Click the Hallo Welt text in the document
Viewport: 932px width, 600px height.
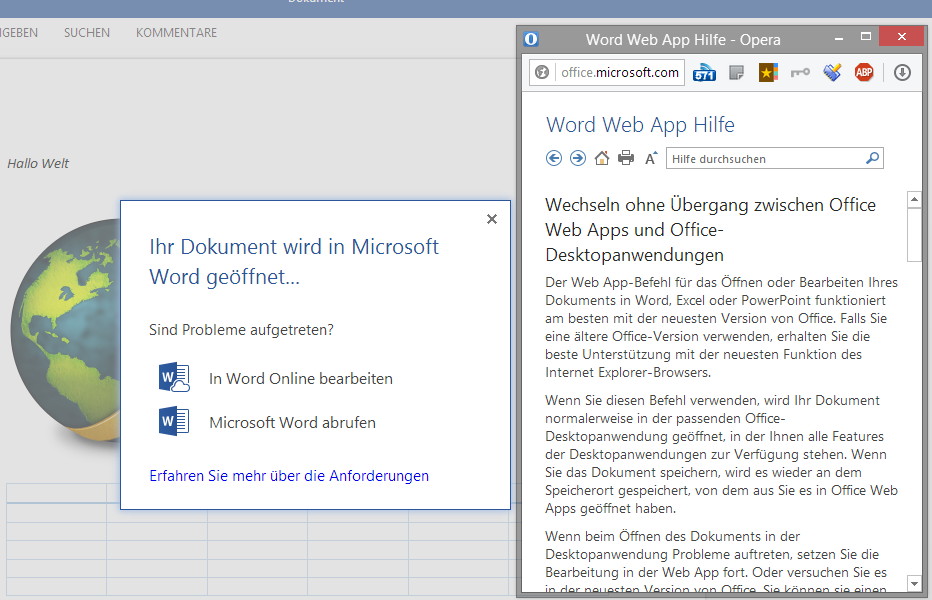pos(38,164)
